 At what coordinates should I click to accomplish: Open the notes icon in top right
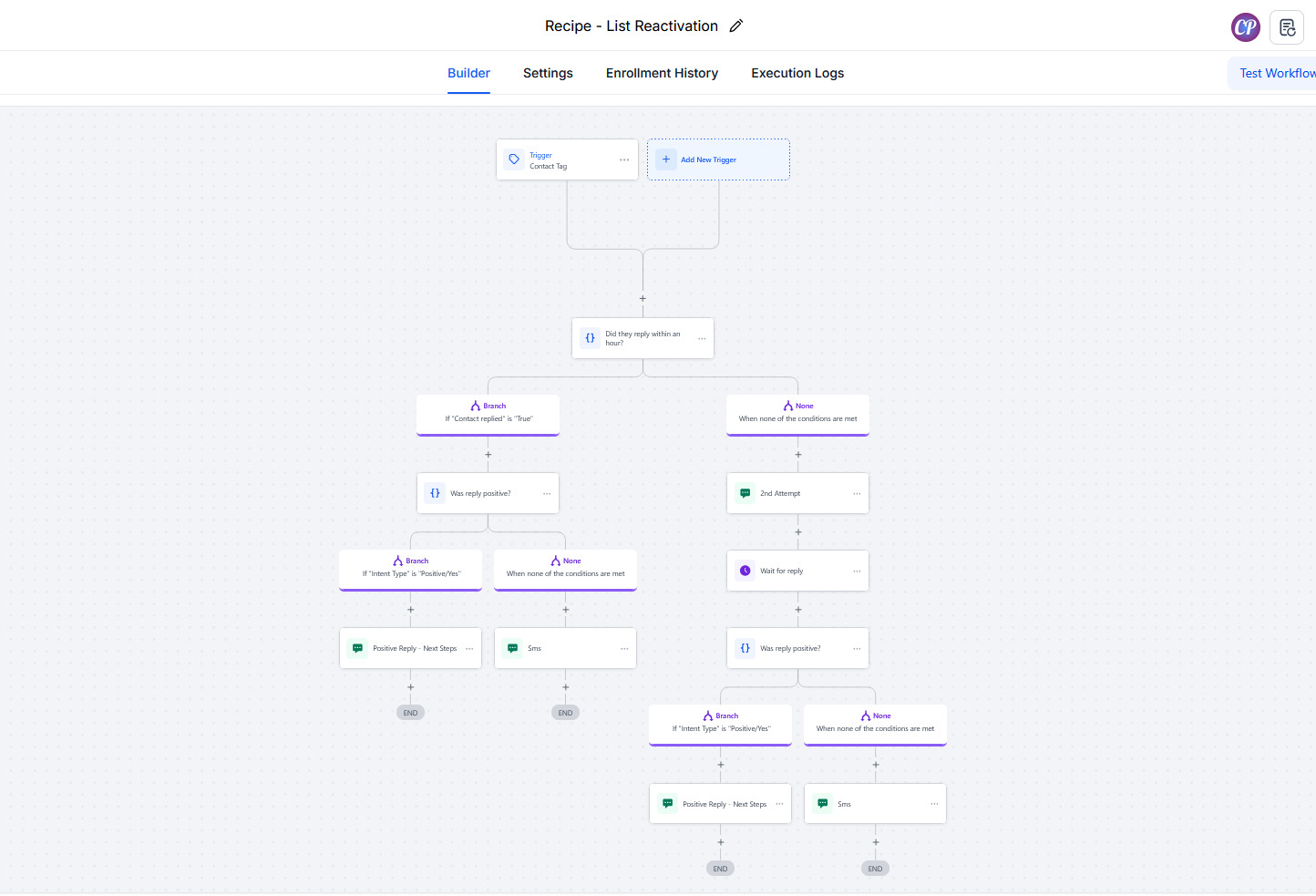tap(1287, 27)
